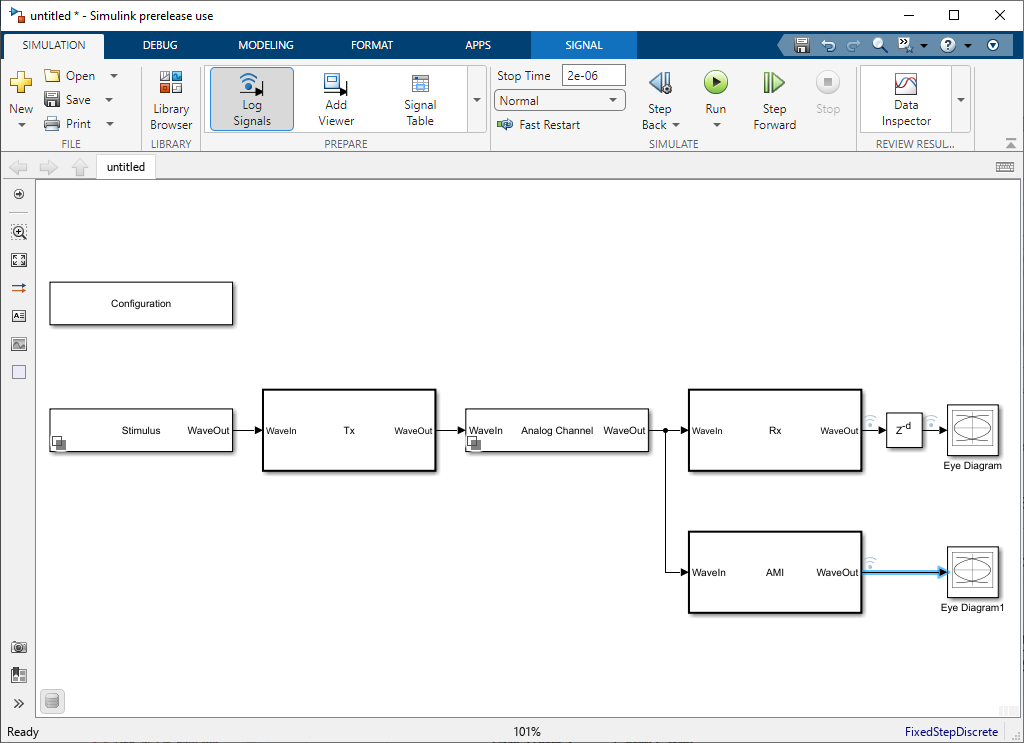Viewport: 1024px width, 743px height.
Task: Open the Library Browser
Action: 171,100
